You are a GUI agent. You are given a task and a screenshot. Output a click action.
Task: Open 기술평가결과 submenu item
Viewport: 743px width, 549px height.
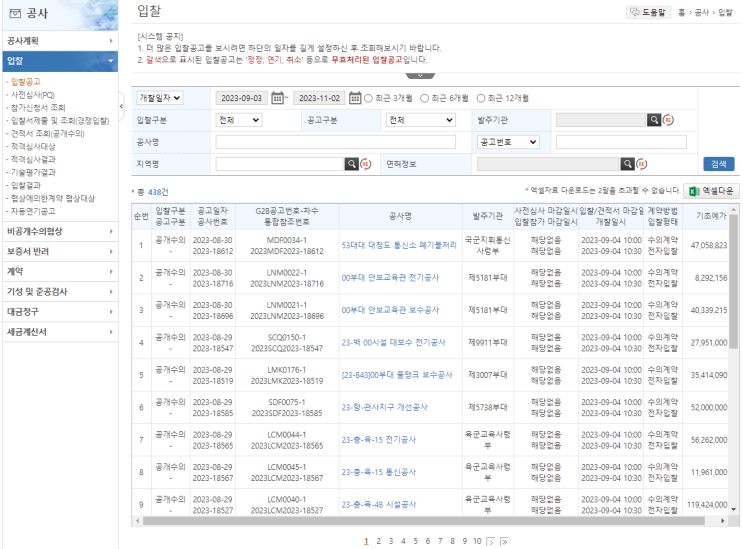tap(33, 172)
